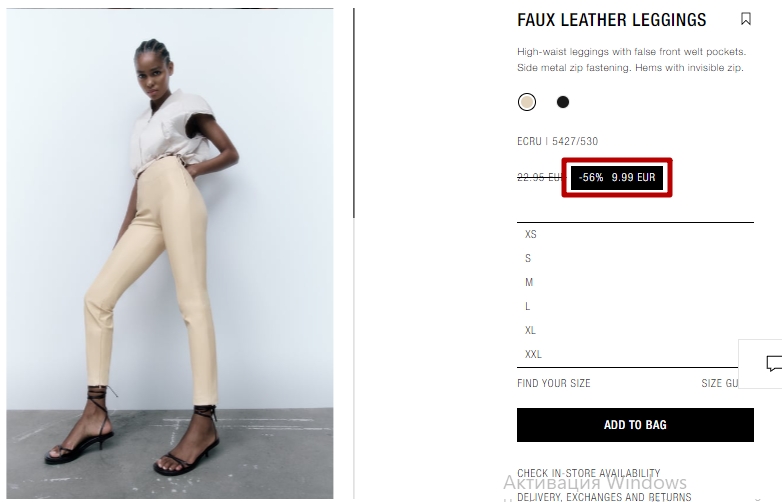Choose size XL
Viewport: 782px width, 502px height.
pos(635,330)
